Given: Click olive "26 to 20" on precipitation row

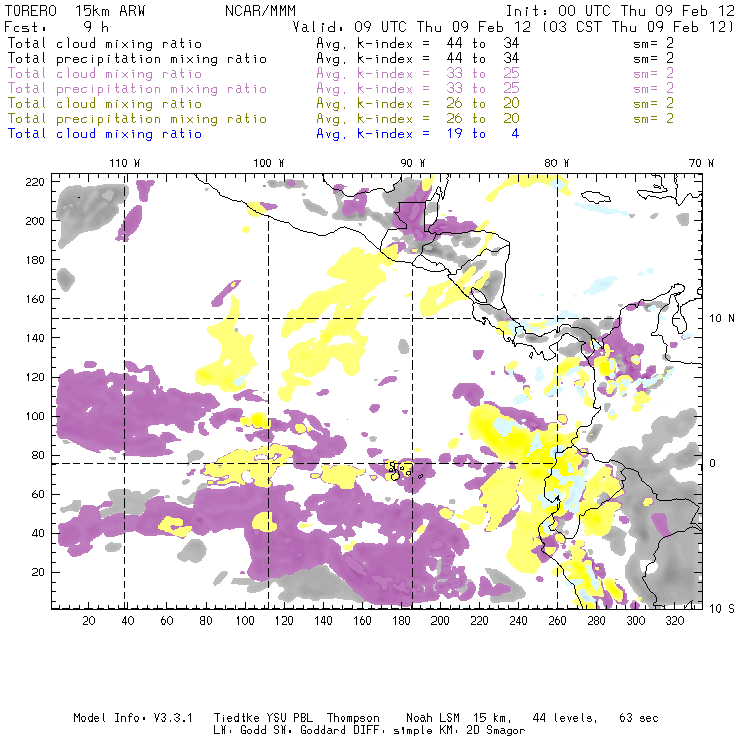Looking at the screenshot, I should [483, 118].
